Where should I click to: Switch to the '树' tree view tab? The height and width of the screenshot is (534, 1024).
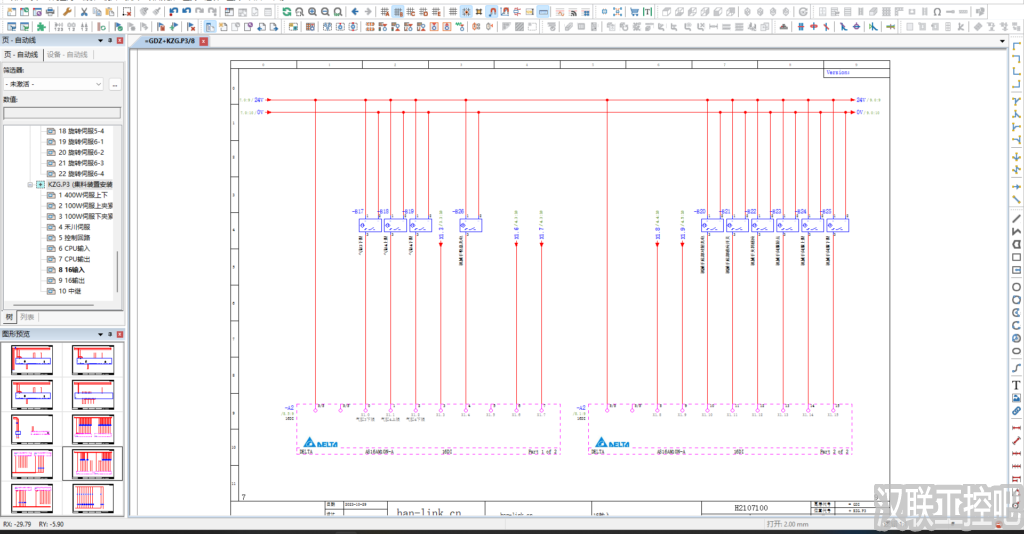pyautogui.click(x=9, y=317)
